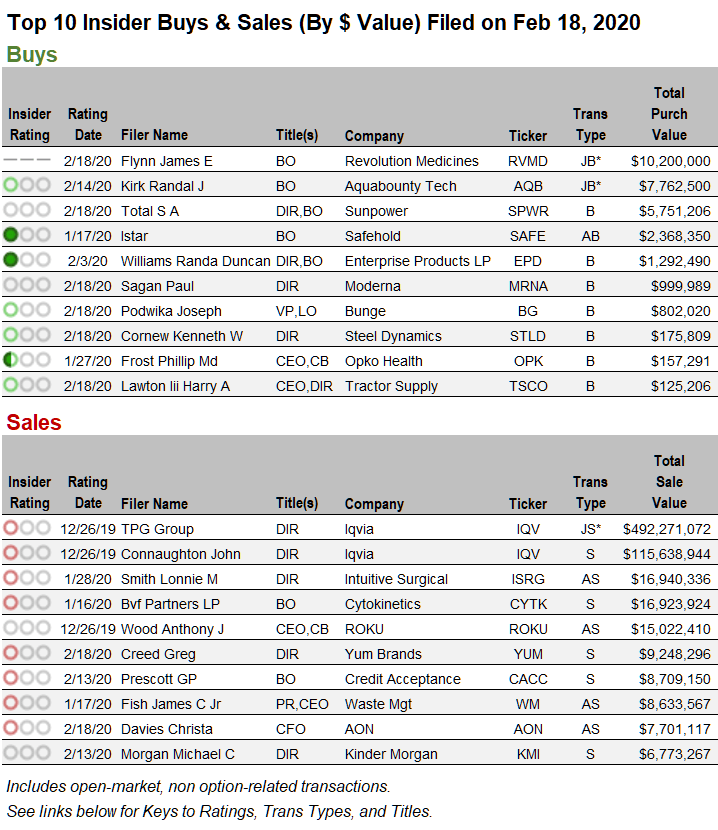The width and height of the screenshot is (718, 830).
Task: Click the red rating icon for TPG Group
Action: [27, 529]
